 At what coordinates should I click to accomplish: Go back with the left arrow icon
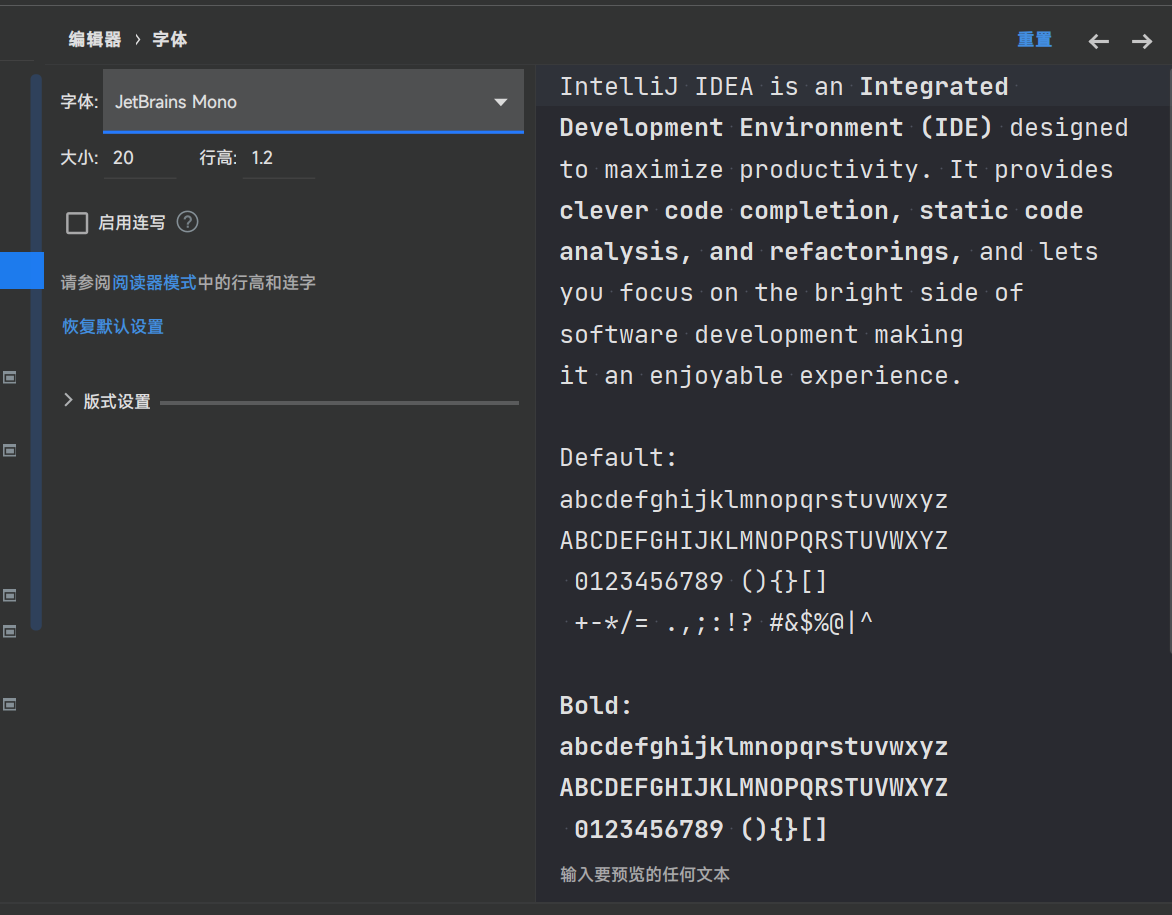pos(1099,41)
